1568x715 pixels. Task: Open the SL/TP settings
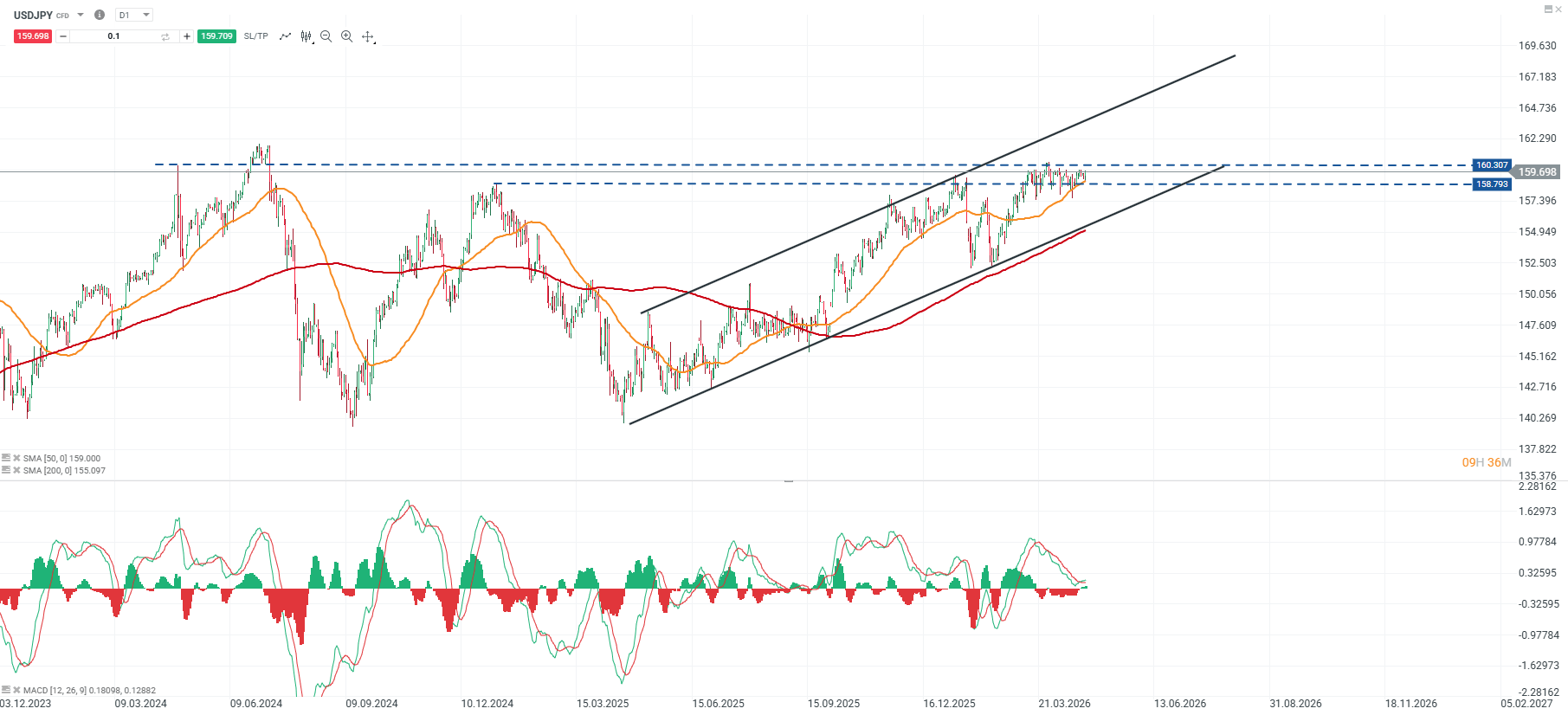(255, 36)
